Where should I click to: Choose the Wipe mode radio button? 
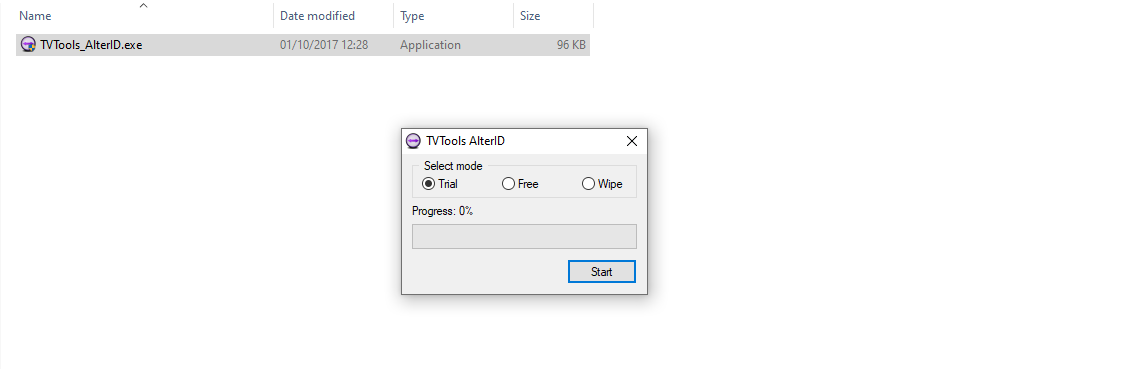(588, 184)
